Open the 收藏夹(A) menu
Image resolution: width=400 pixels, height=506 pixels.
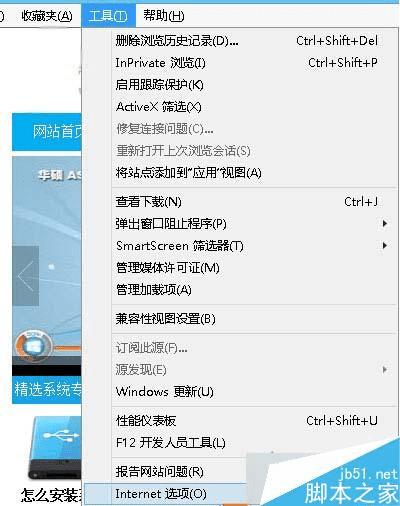(47, 16)
